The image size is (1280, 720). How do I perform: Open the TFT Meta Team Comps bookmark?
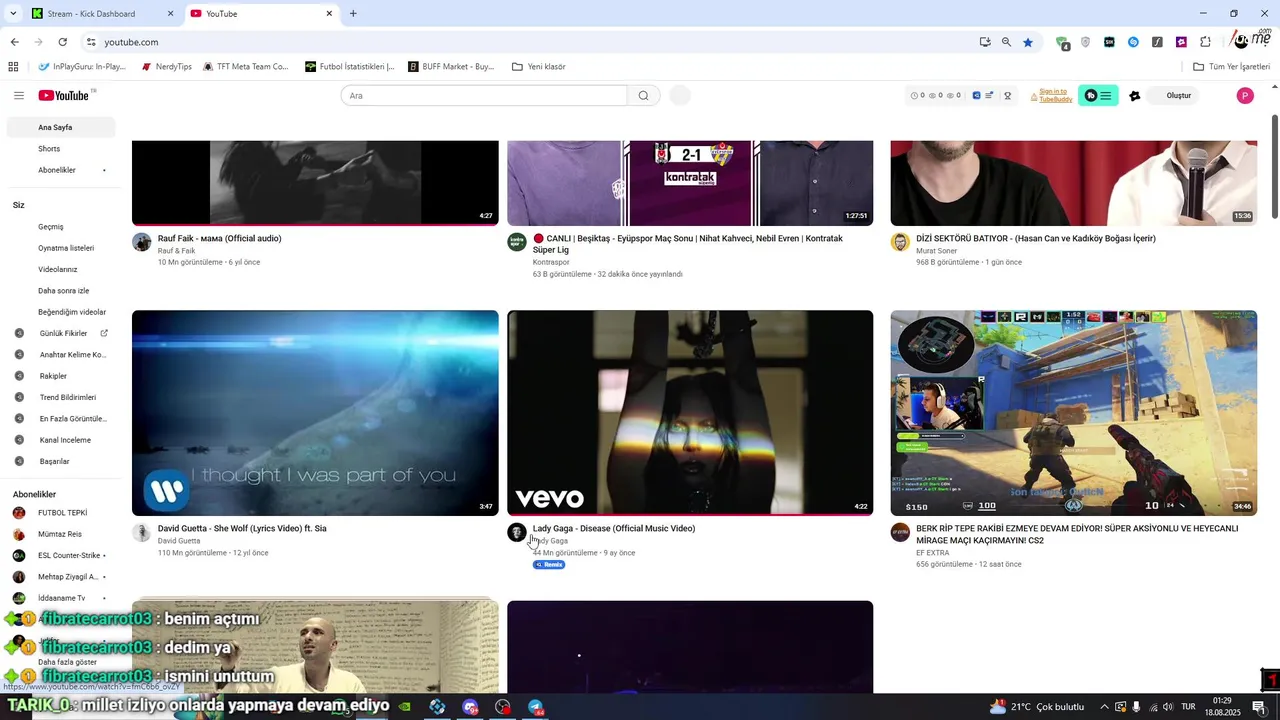click(245, 67)
